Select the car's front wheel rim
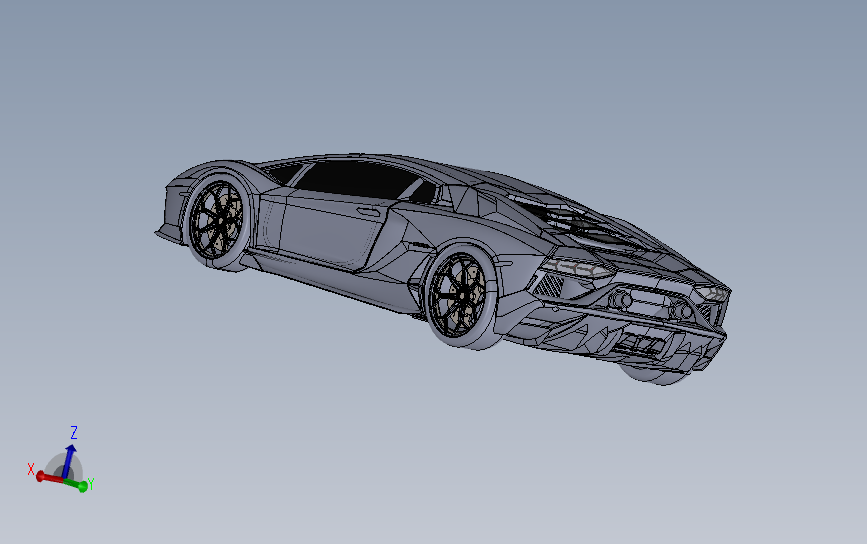 pos(216,219)
